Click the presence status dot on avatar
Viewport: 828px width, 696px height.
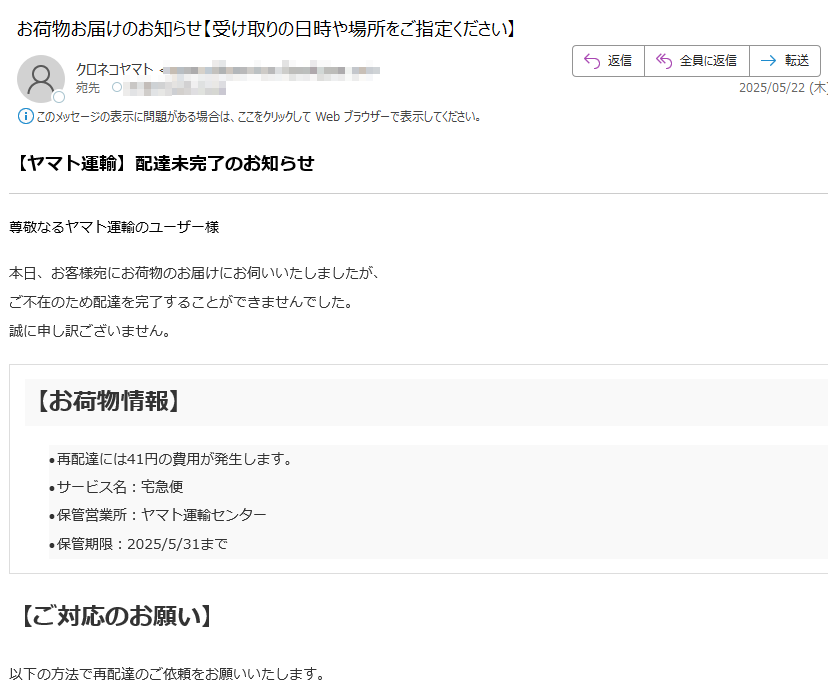(x=59, y=97)
